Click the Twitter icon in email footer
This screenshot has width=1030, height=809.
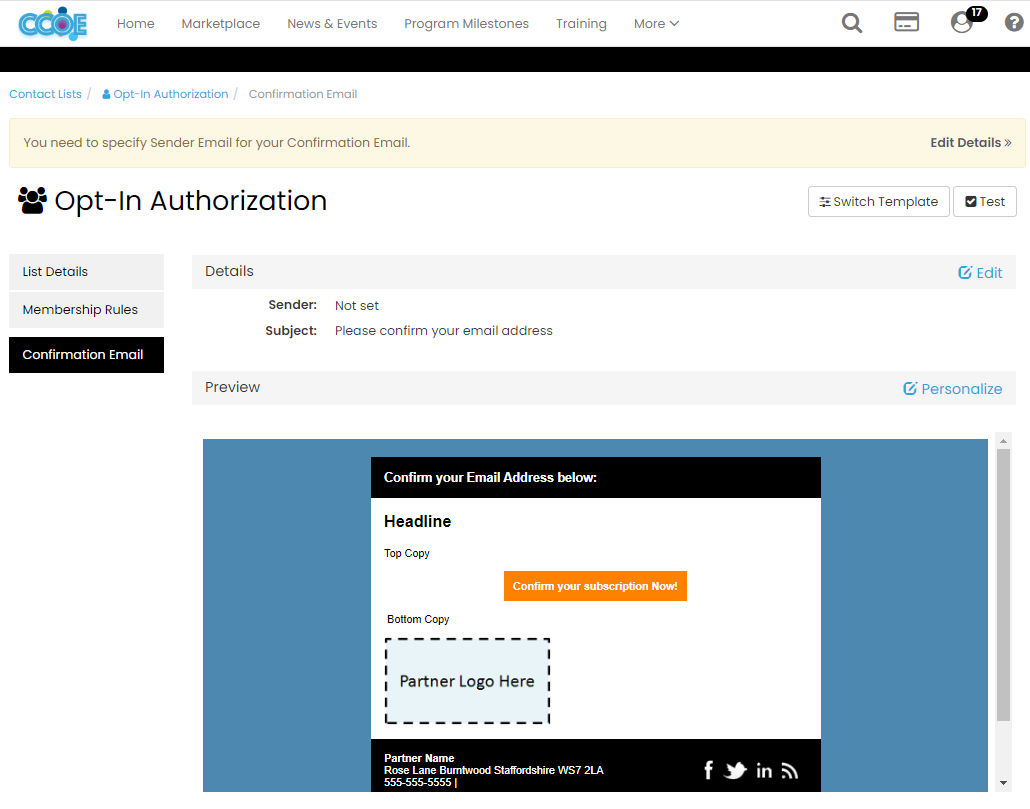click(736, 769)
